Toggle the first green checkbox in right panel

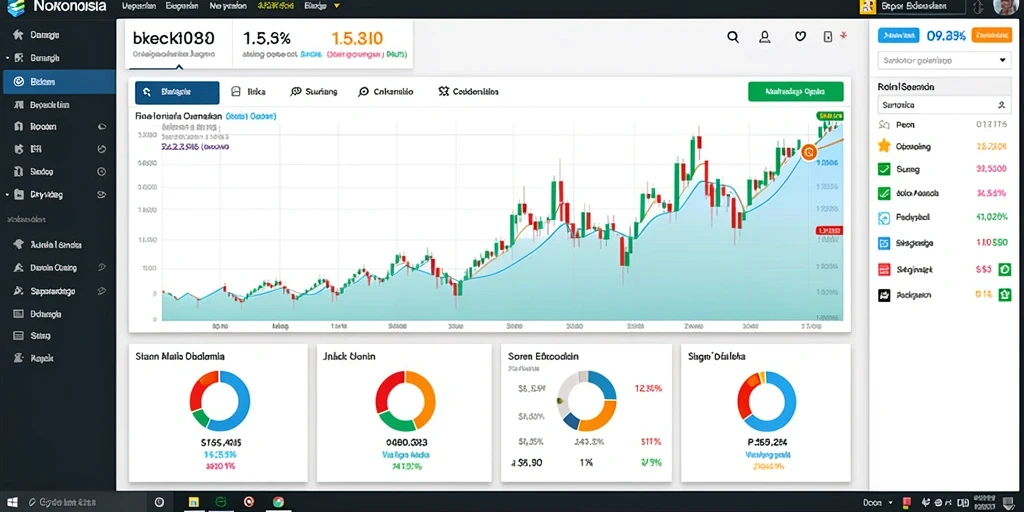884,169
